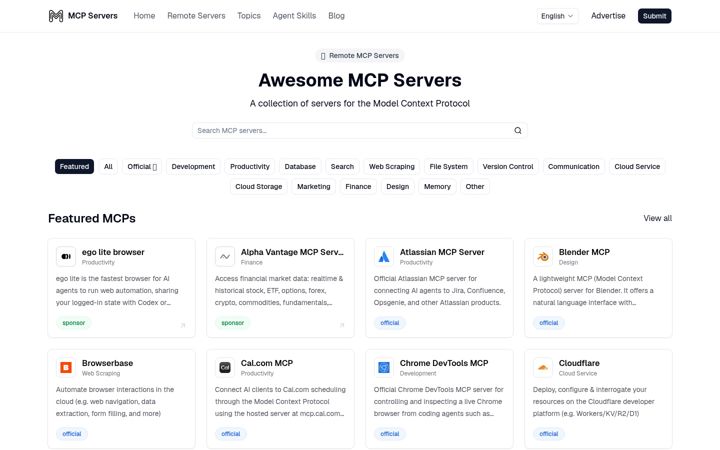Open the Topics nav item
The height and width of the screenshot is (450, 720).
pos(249,16)
